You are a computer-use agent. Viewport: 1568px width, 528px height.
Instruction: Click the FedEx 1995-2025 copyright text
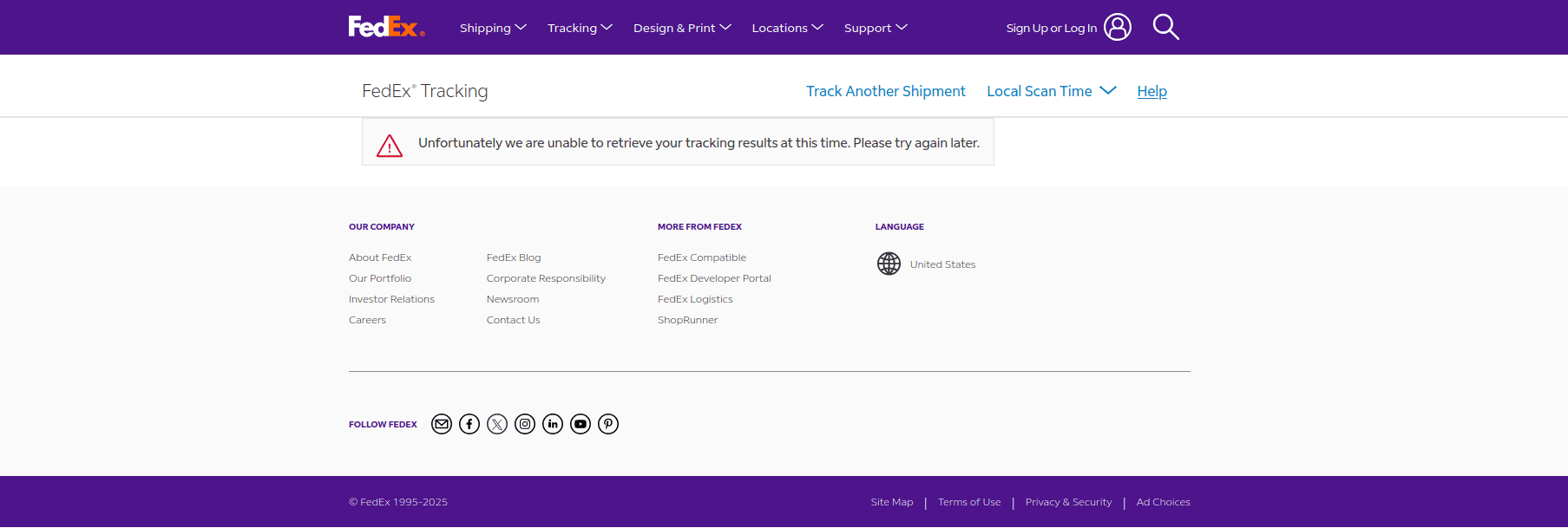[398, 502]
